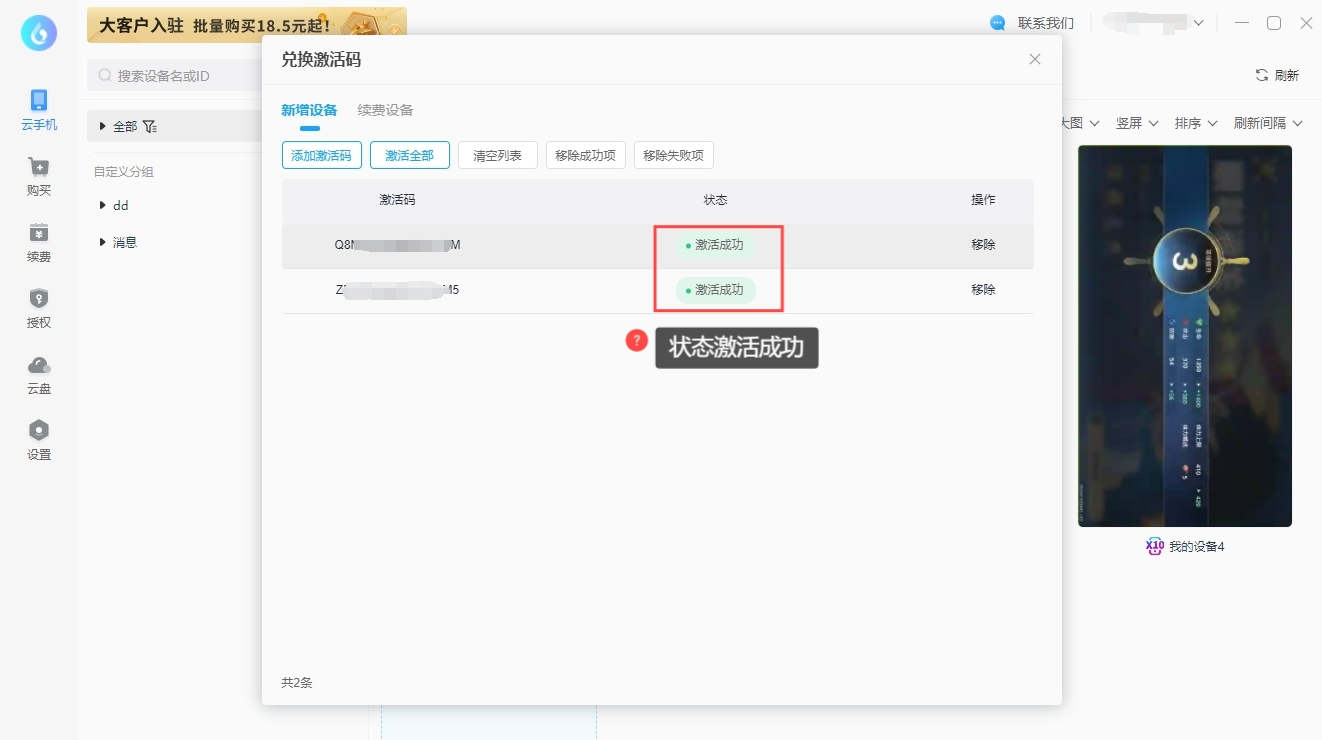Open the 授权 authorization icon

point(39,299)
